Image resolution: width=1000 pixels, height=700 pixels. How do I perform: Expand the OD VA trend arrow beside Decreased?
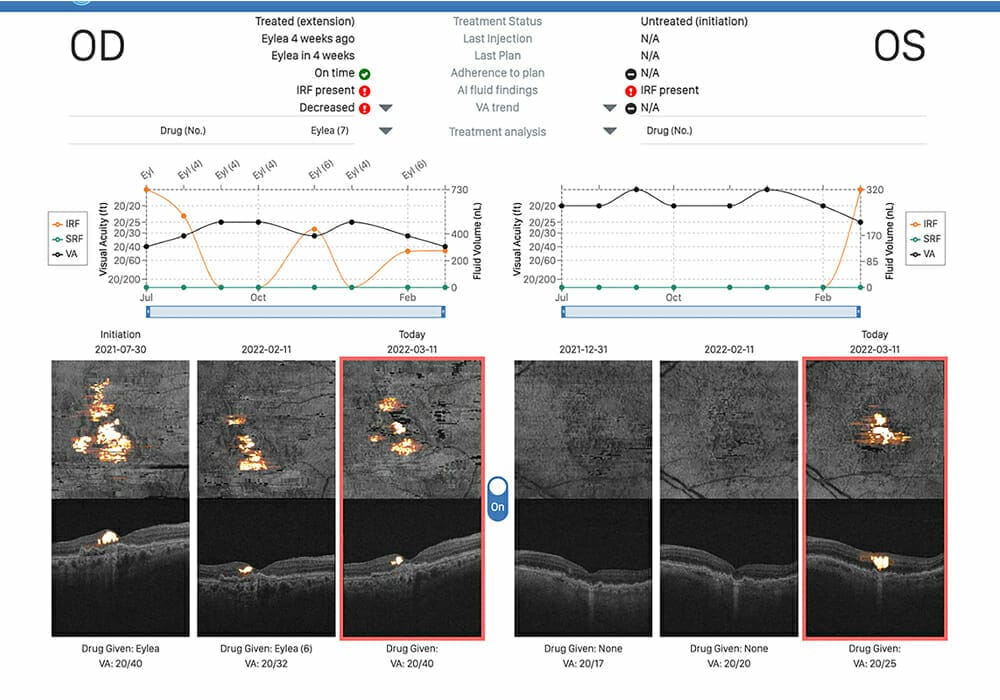386,108
